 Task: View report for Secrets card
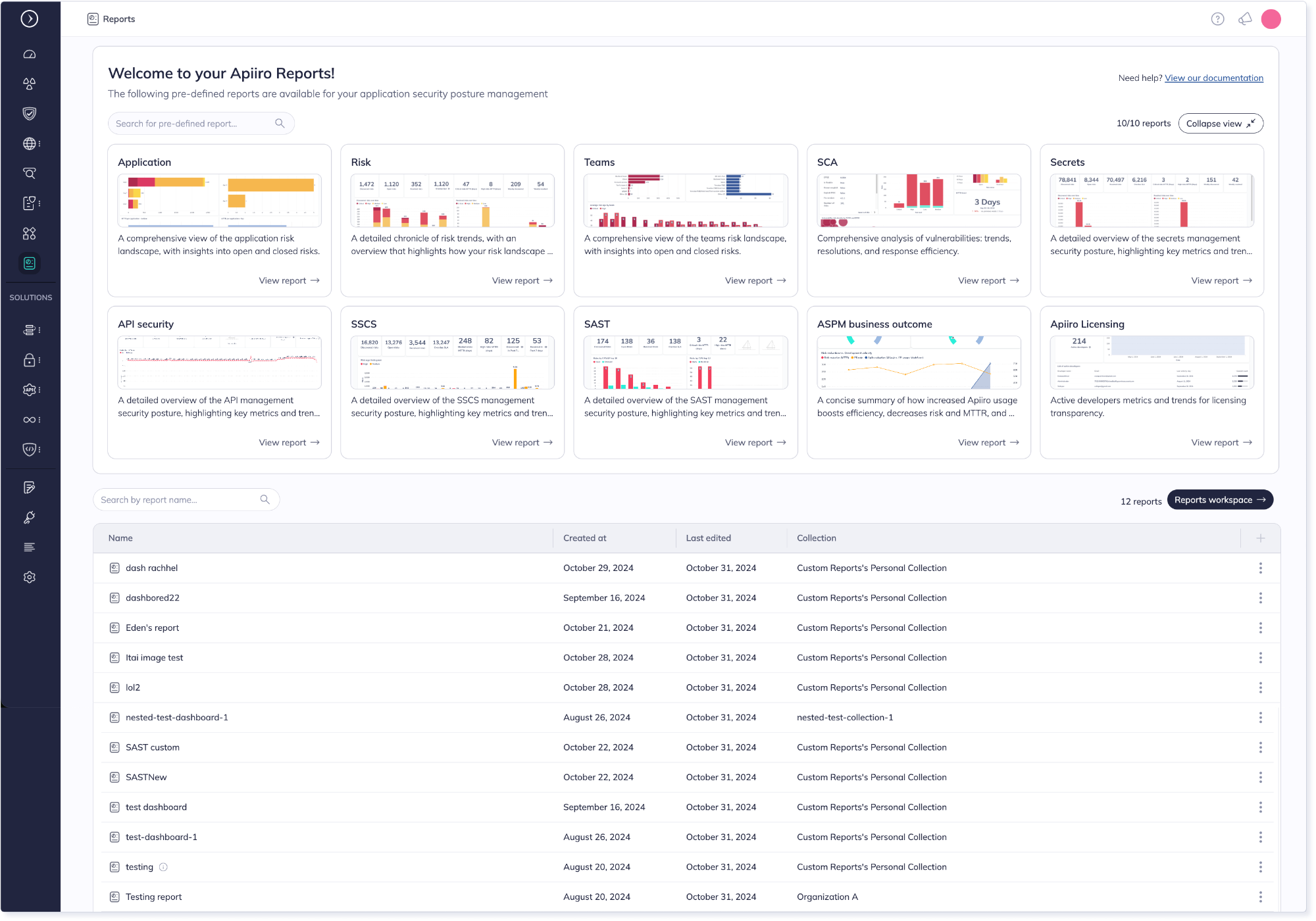(1222, 280)
